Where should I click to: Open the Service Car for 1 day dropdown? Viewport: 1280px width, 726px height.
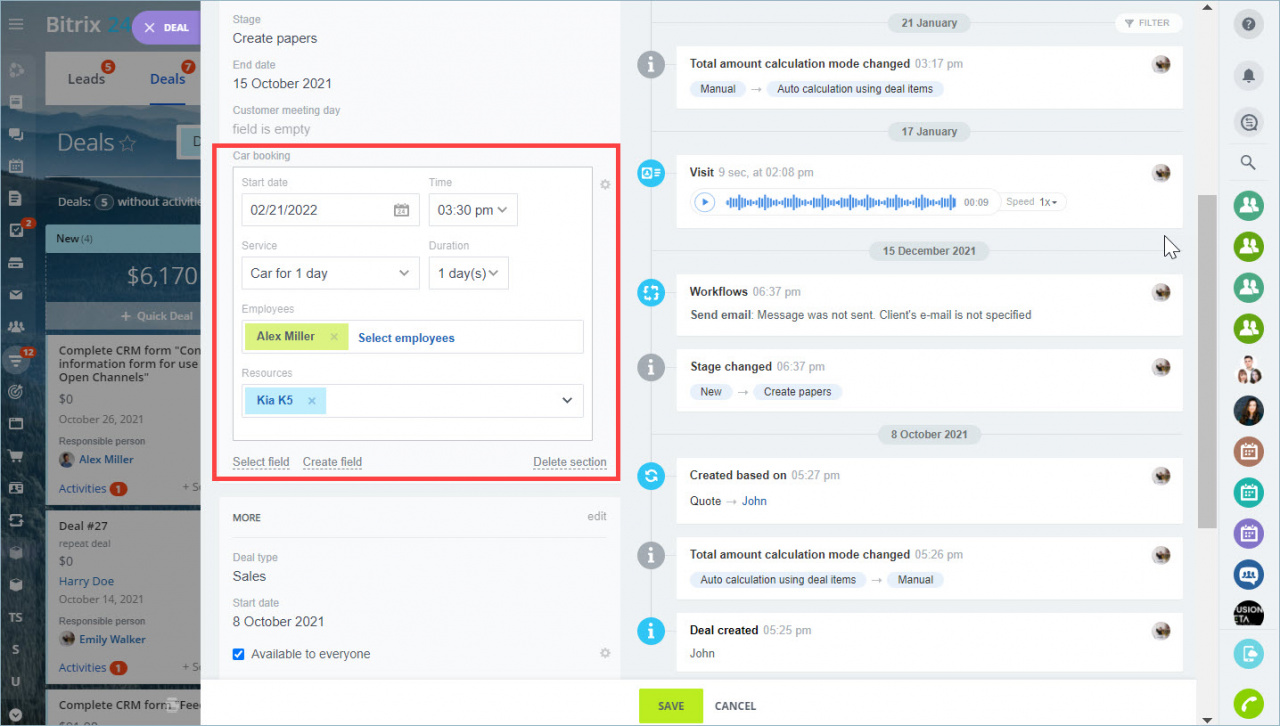[x=330, y=273]
